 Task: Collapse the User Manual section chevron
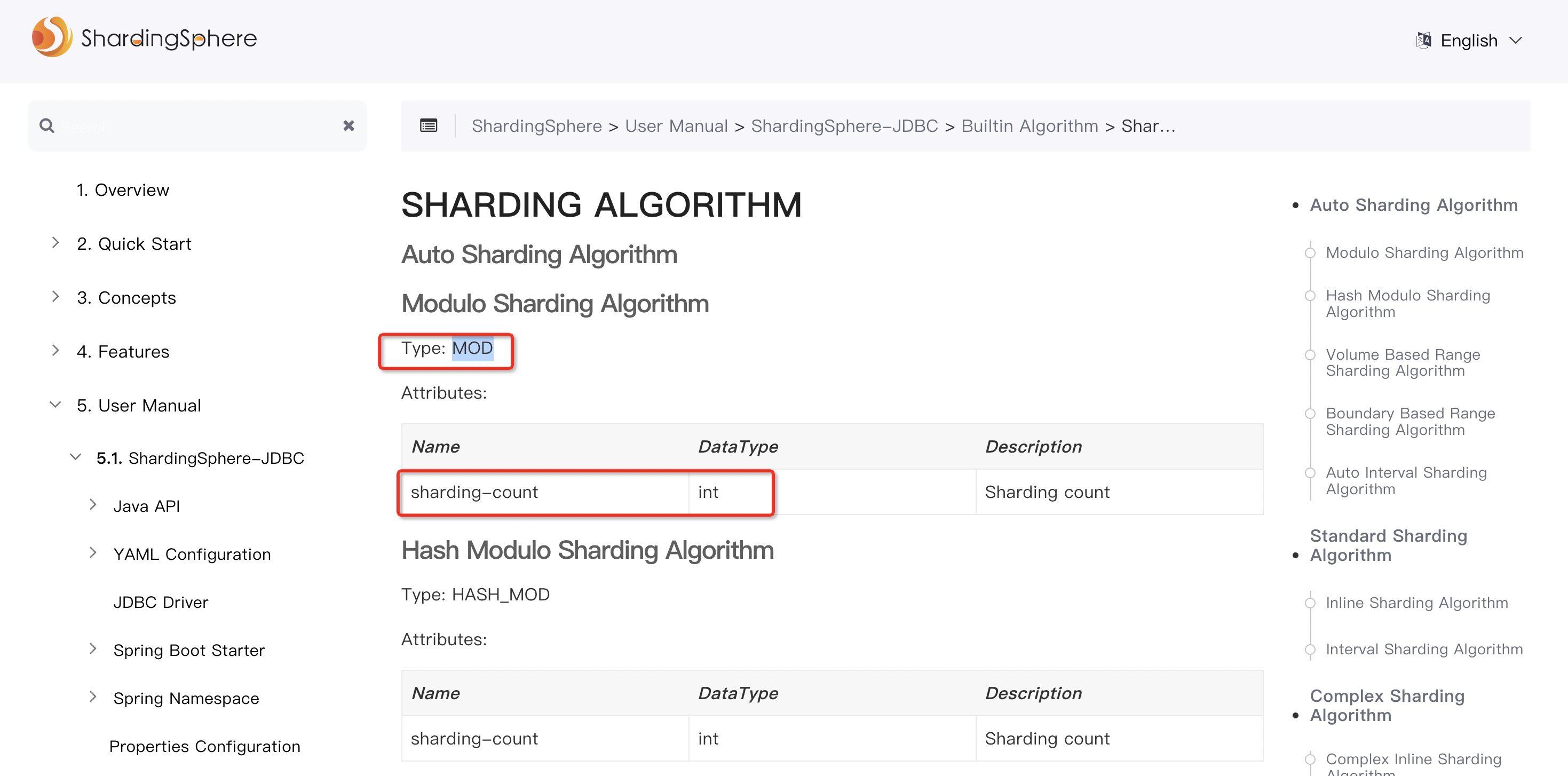click(56, 405)
